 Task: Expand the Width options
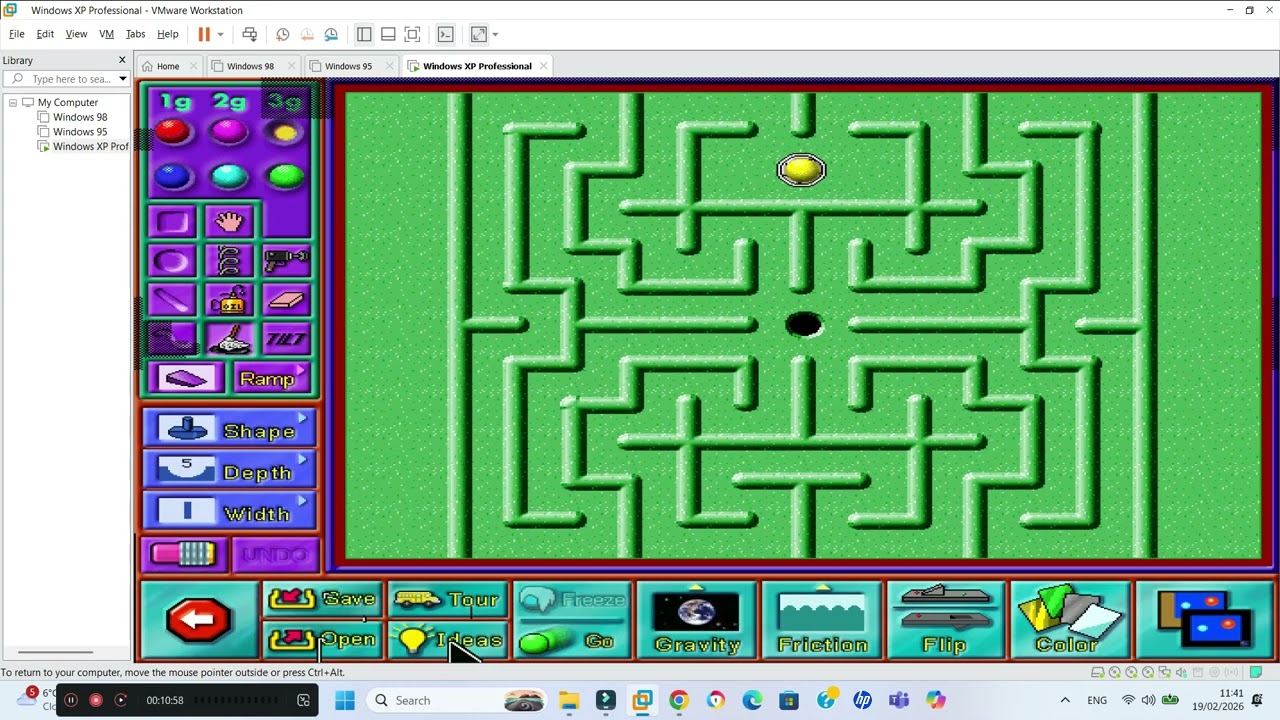click(230, 512)
